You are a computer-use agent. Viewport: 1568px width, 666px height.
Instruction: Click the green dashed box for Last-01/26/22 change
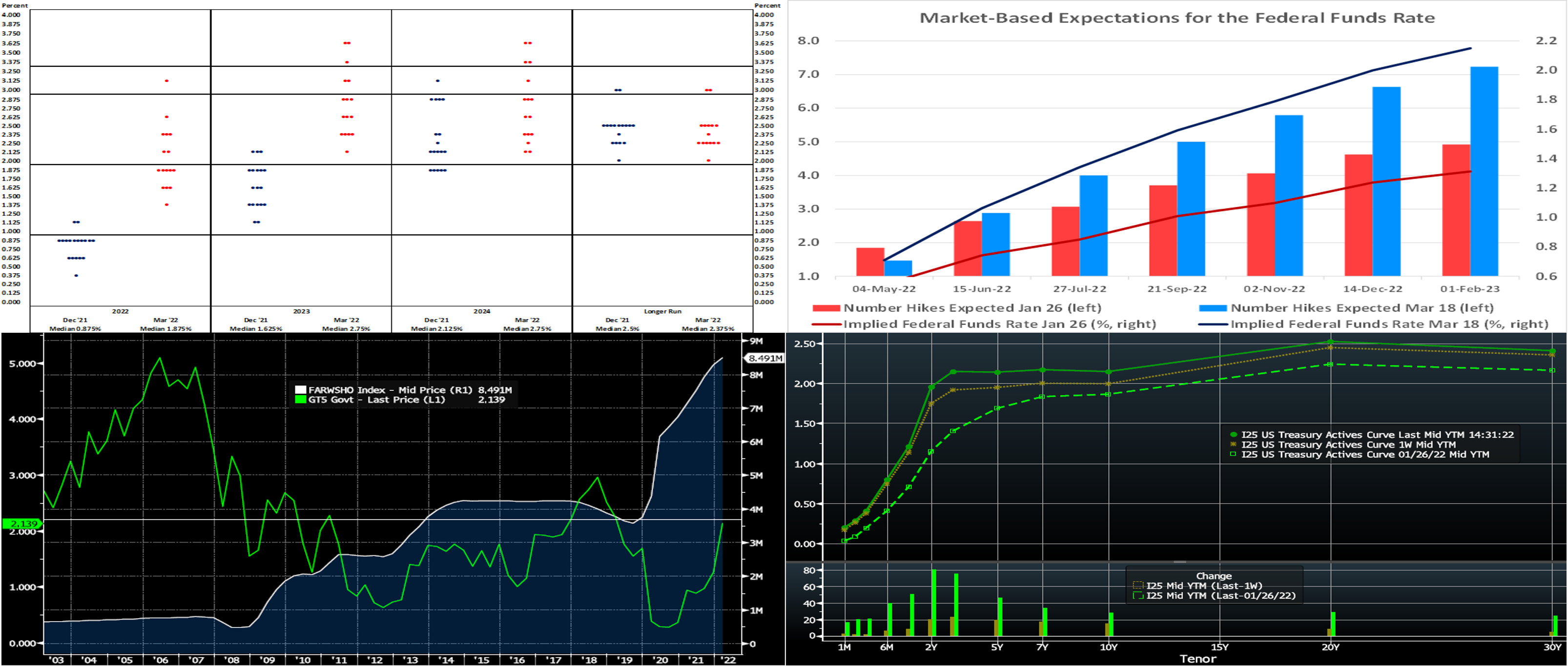[x=1137, y=595]
